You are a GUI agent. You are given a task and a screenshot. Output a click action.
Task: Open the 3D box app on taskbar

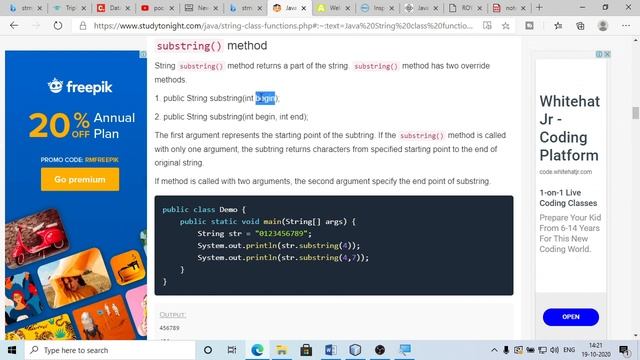pos(355,350)
